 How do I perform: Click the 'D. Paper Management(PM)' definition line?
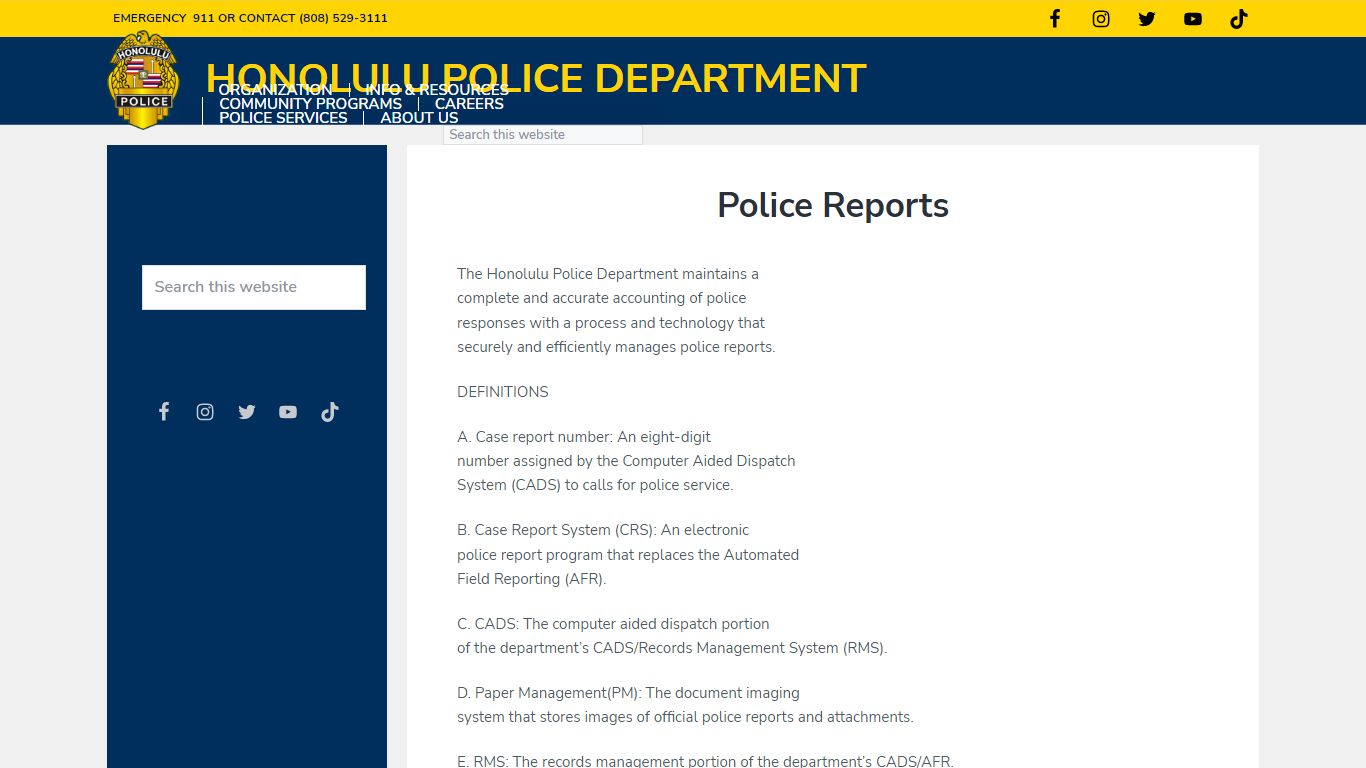tap(628, 693)
